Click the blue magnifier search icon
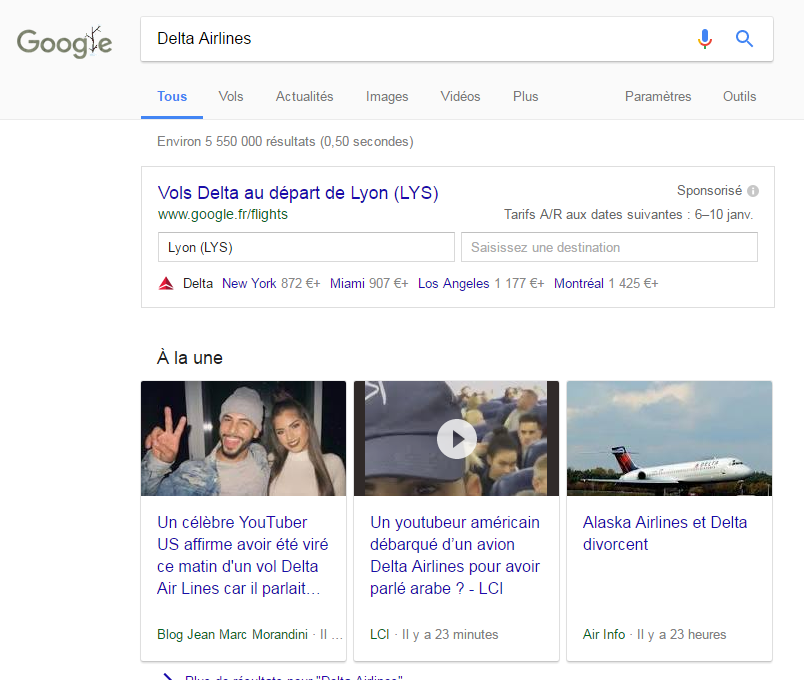The image size is (804, 680). point(744,39)
